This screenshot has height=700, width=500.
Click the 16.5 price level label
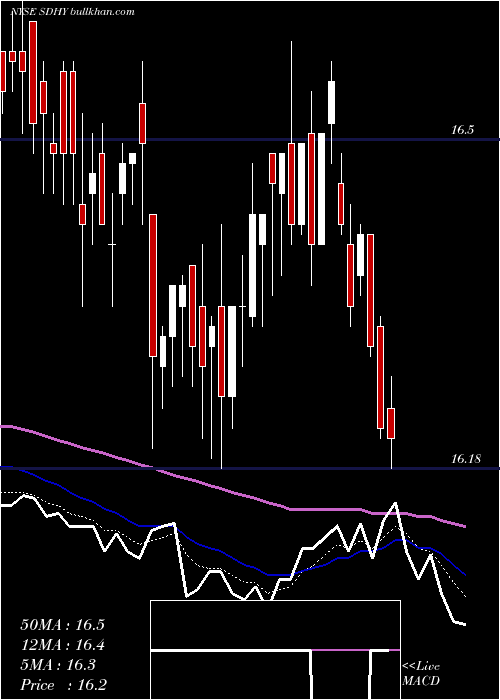tap(462, 130)
